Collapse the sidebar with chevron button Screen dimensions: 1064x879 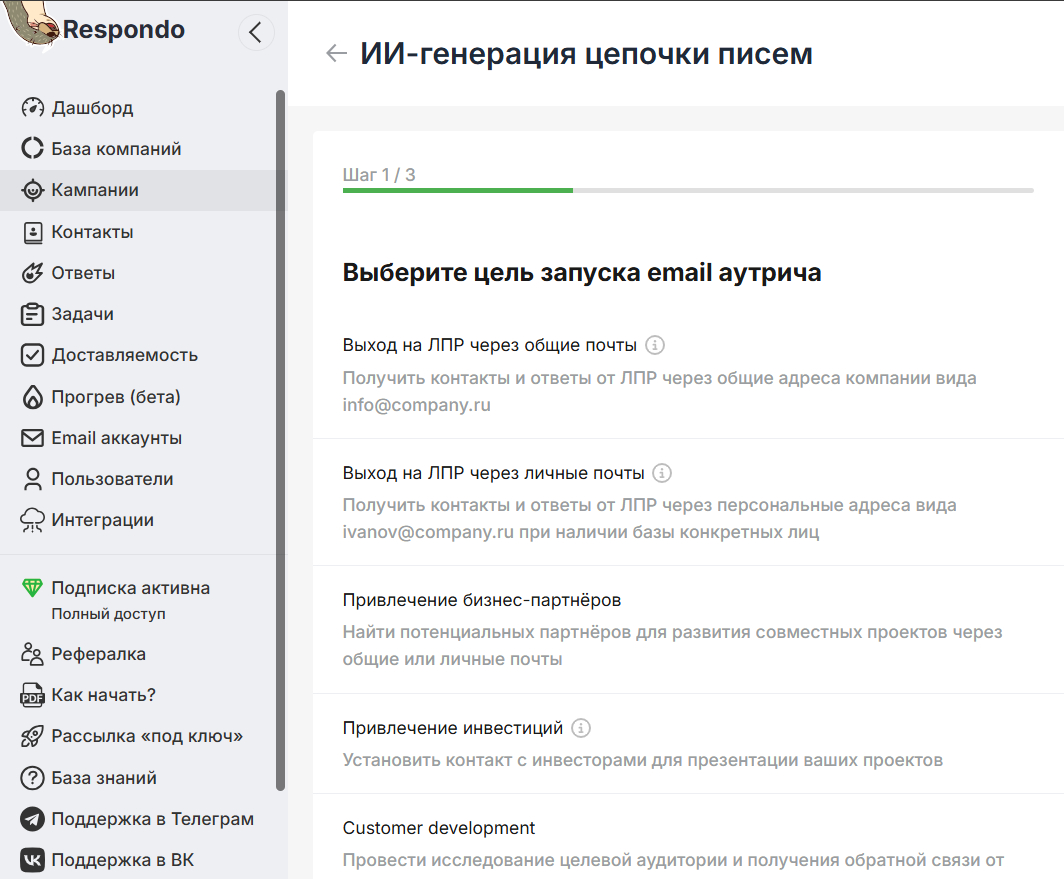point(256,32)
